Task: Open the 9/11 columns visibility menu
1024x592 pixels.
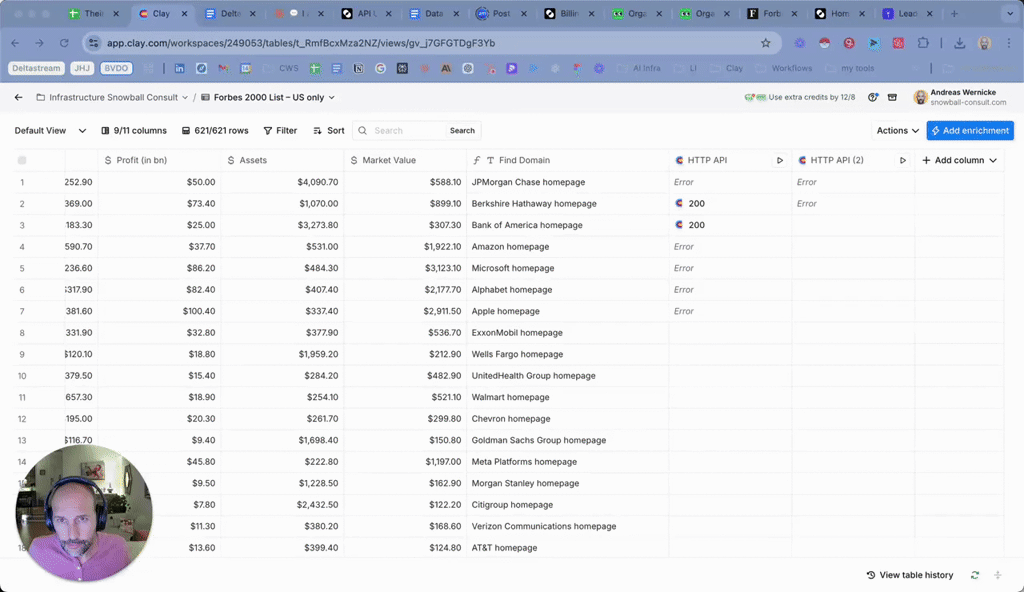Action: (134, 131)
